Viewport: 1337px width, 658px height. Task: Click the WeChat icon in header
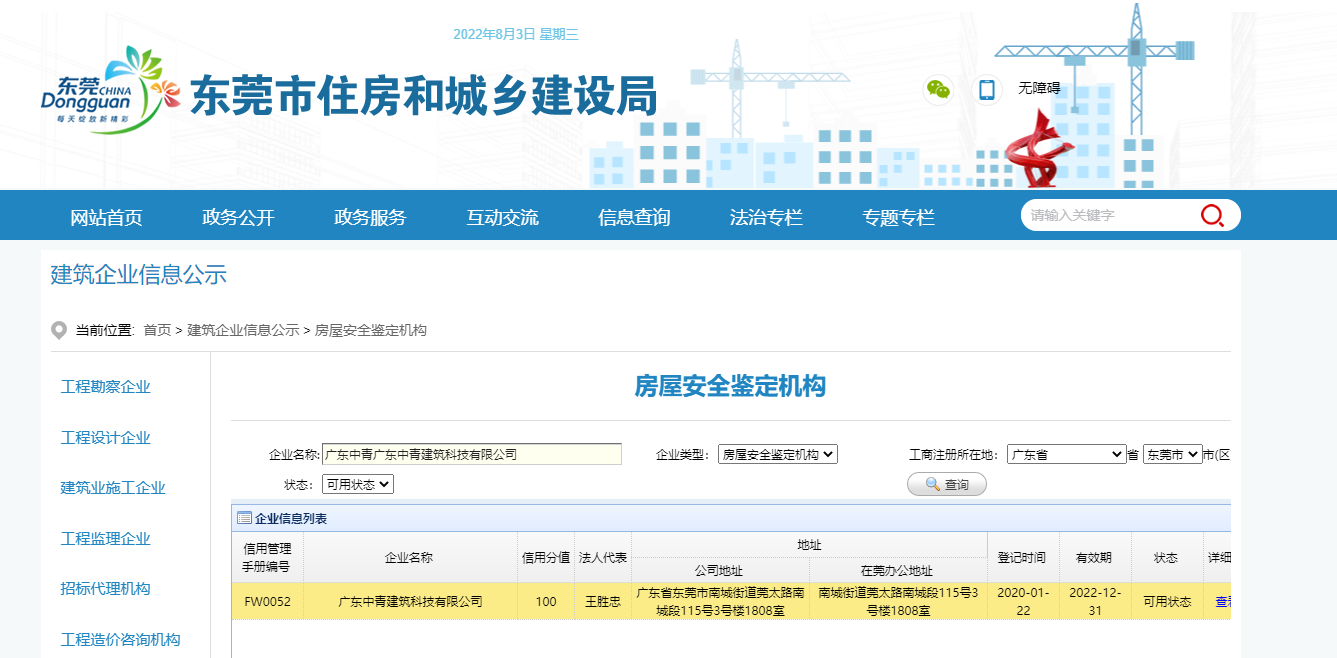[937, 90]
